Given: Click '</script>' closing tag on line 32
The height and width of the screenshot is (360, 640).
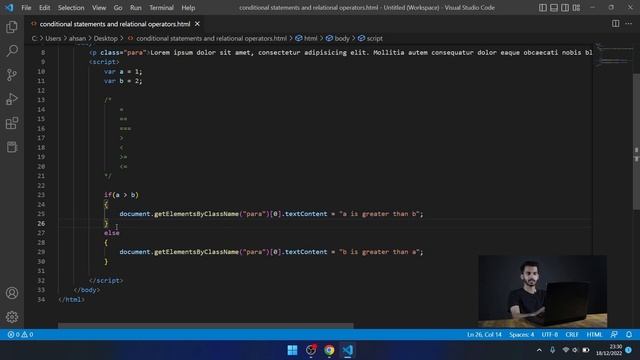Looking at the screenshot, I should (106, 280).
